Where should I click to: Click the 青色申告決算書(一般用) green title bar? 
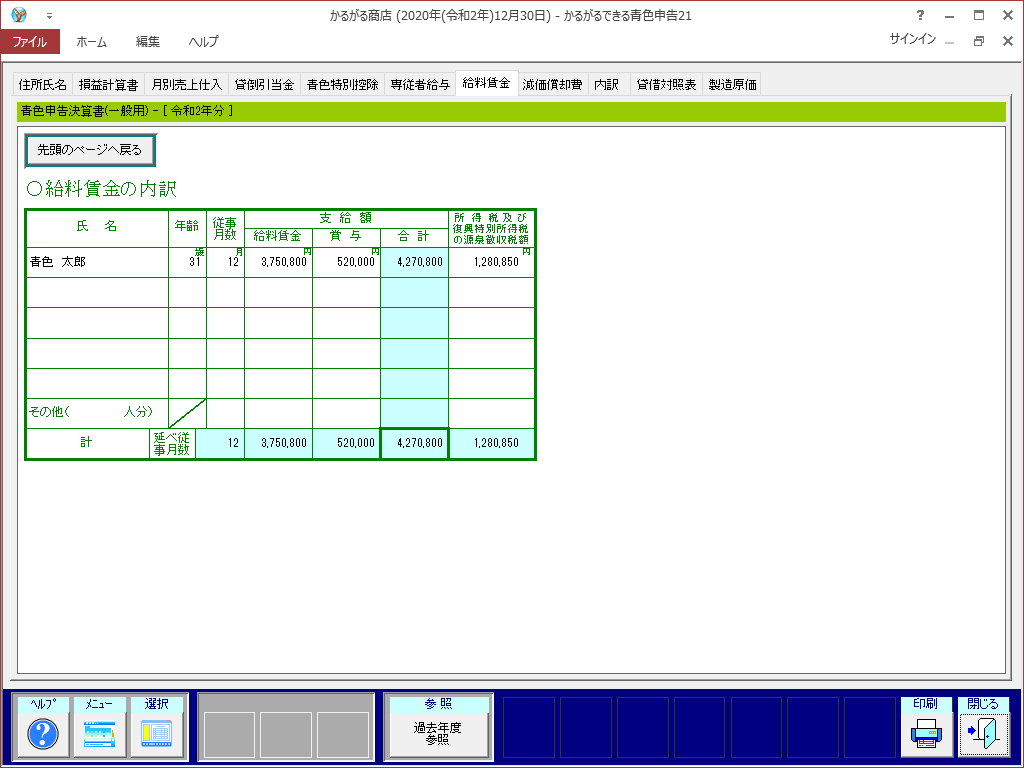click(511, 111)
